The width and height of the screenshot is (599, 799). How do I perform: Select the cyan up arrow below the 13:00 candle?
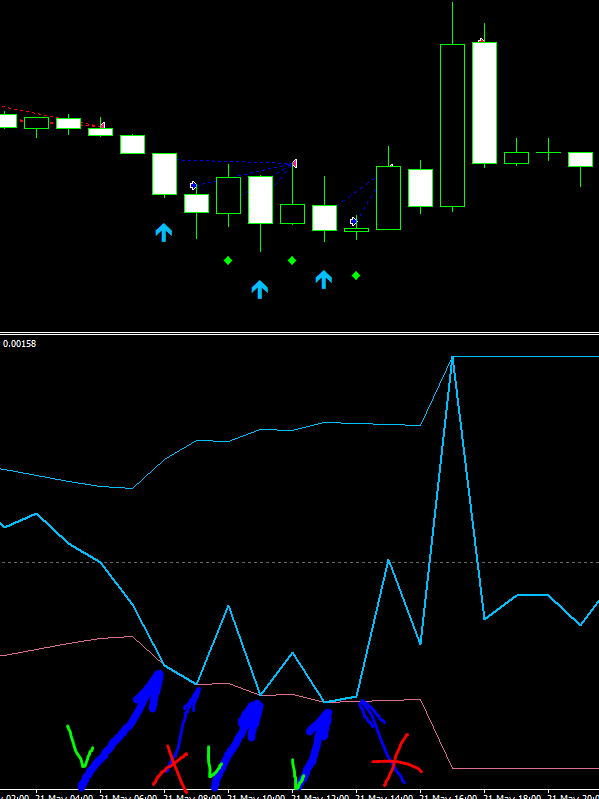click(324, 280)
